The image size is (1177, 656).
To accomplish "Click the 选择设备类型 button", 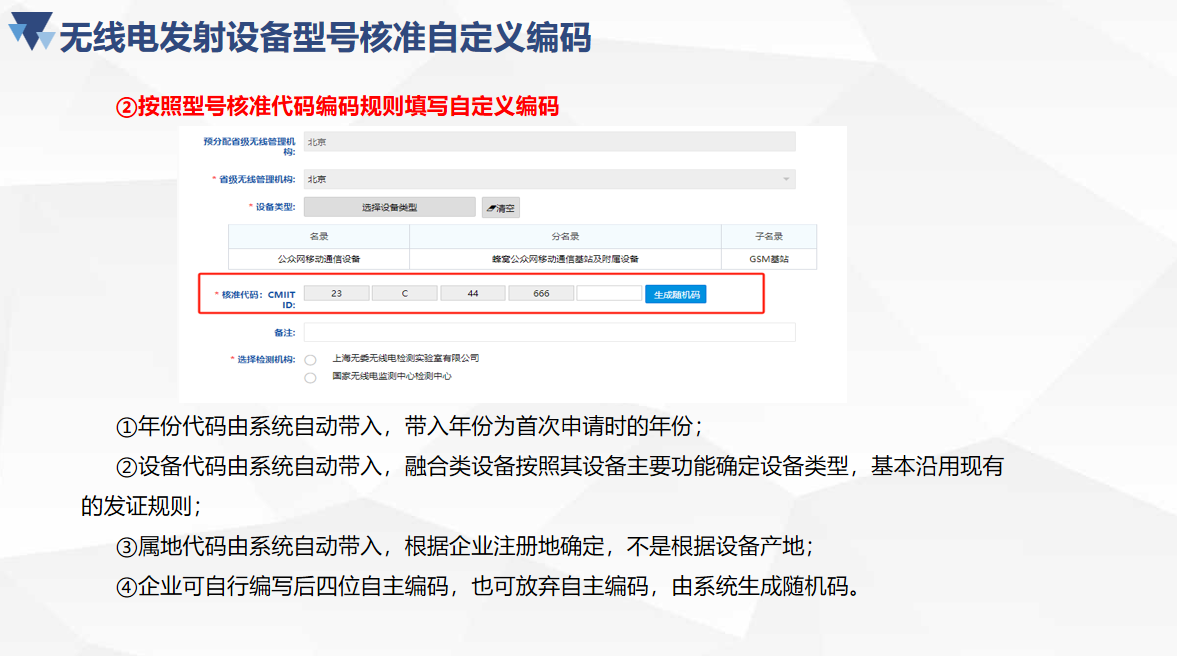I will click(x=389, y=207).
